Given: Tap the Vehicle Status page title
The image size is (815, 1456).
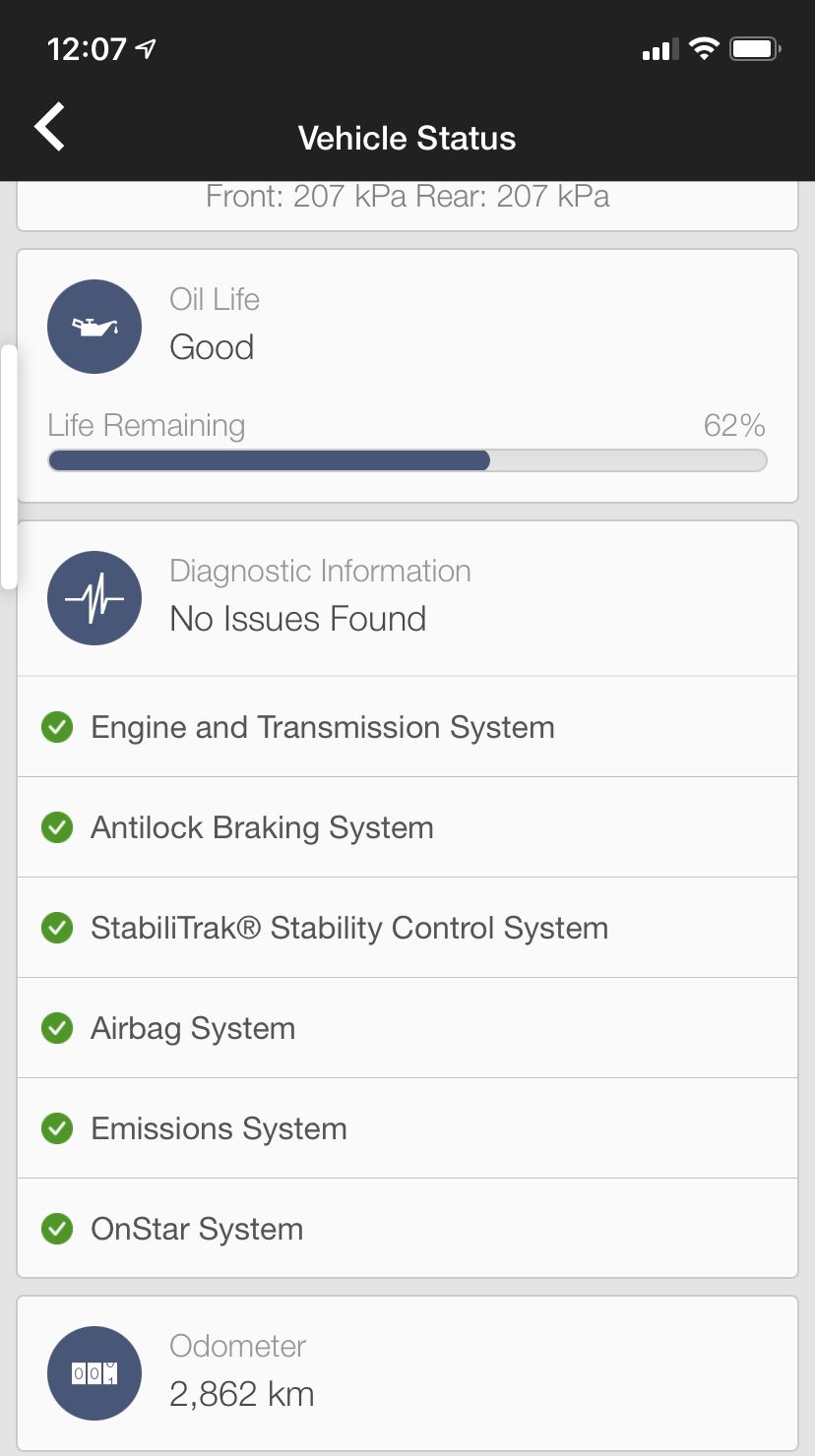Looking at the screenshot, I should click(x=407, y=138).
